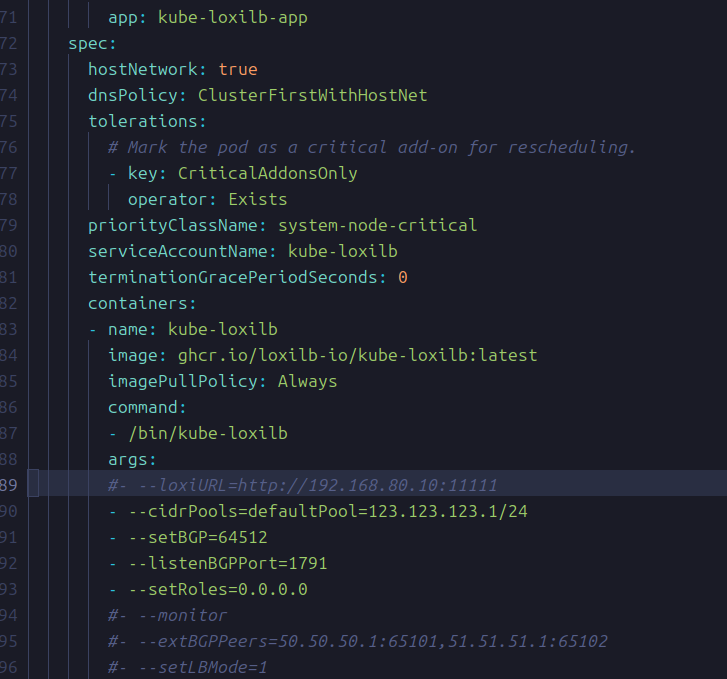Click the --setBGP=64512 argument

coord(197,537)
